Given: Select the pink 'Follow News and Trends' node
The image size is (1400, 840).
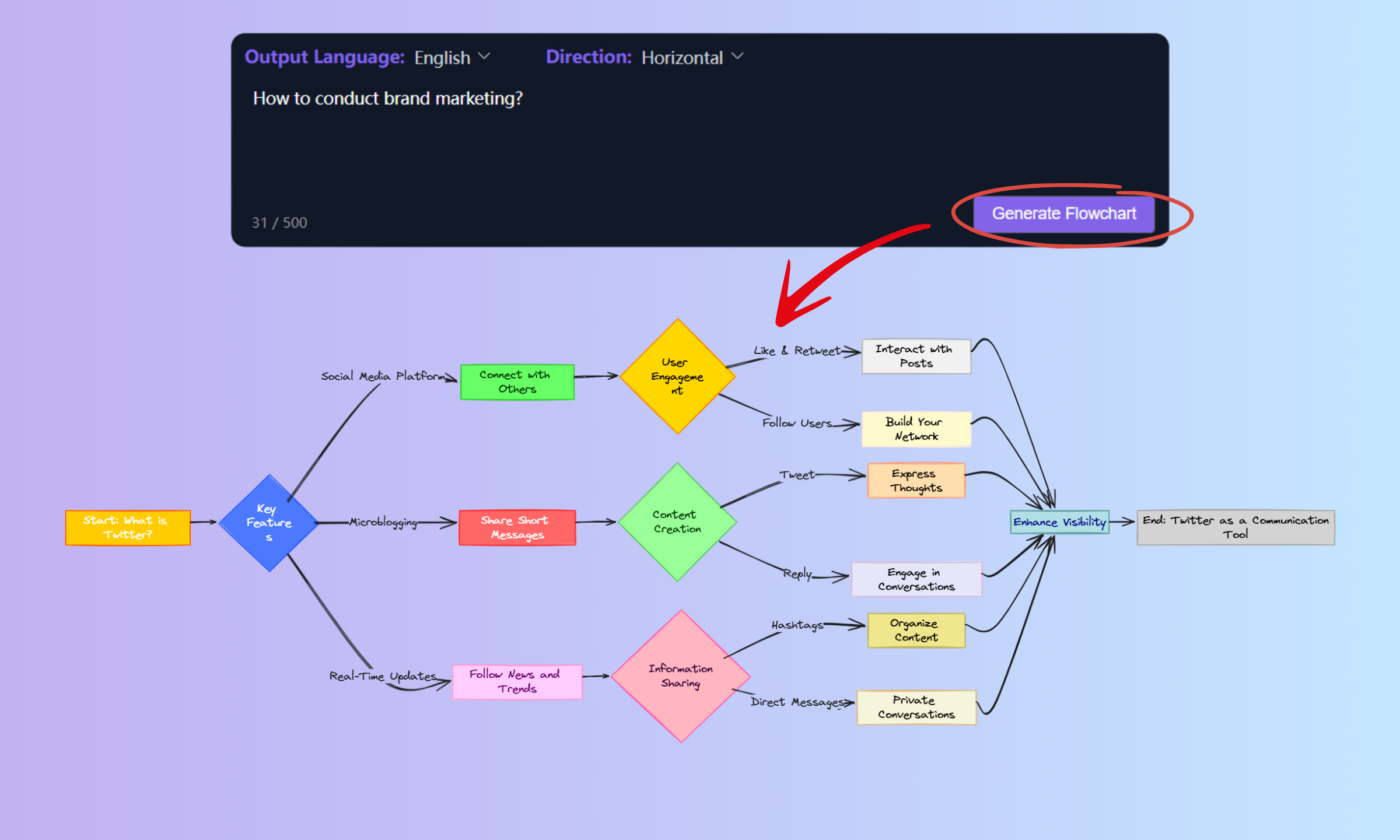Looking at the screenshot, I should (x=517, y=681).
